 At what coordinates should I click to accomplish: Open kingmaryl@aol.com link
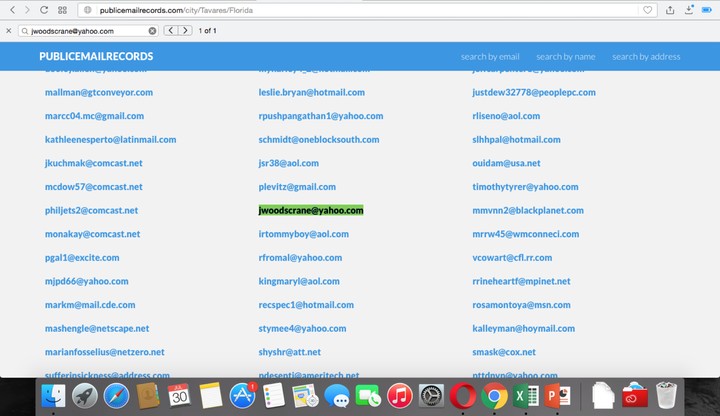pos(299,281)
